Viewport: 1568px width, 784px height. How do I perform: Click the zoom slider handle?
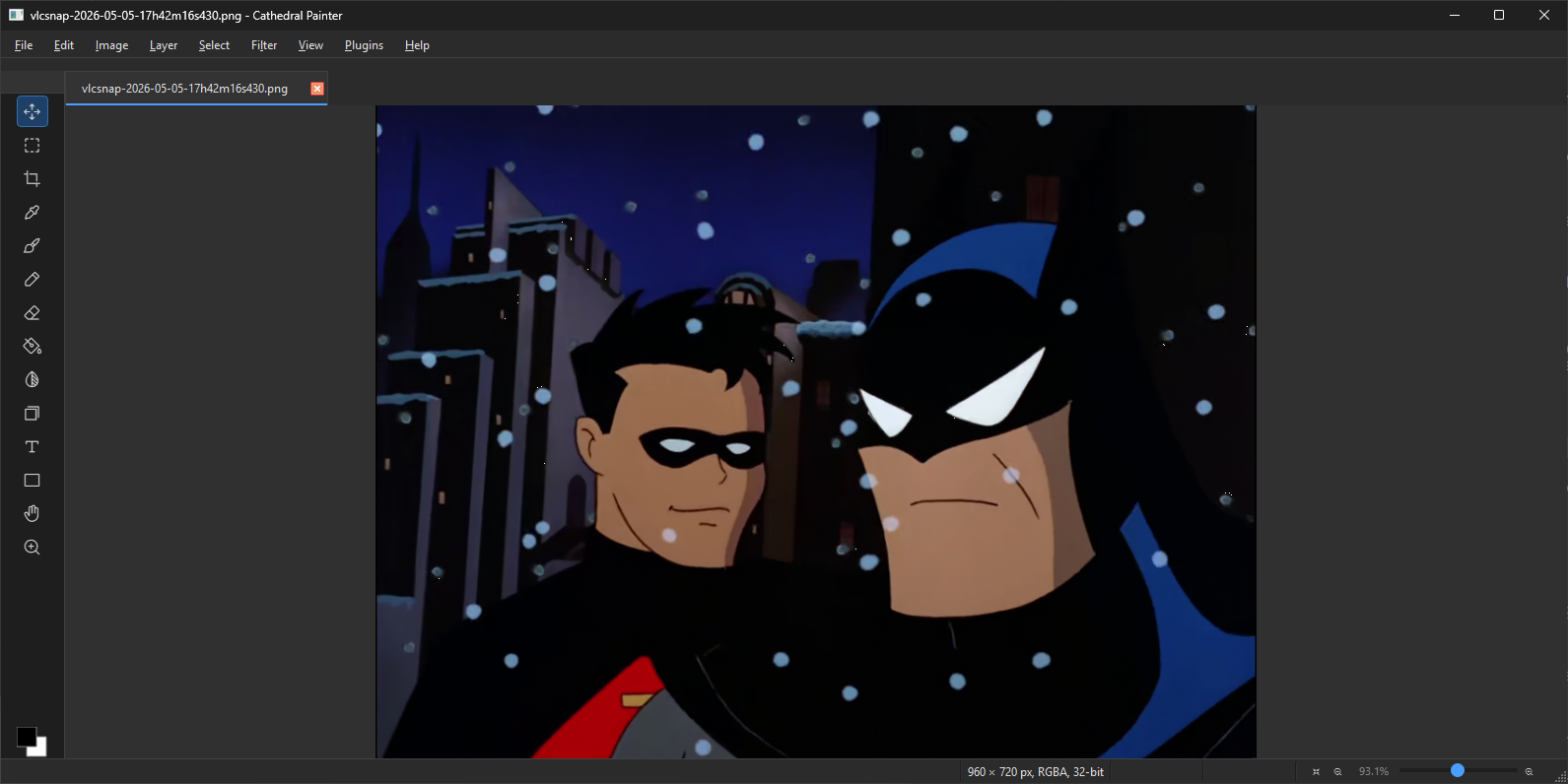(1458, 770)
